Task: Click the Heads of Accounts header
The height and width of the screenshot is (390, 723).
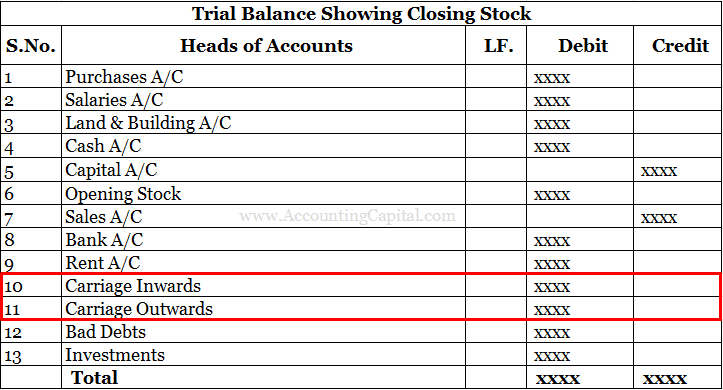Action: point(266,46)
